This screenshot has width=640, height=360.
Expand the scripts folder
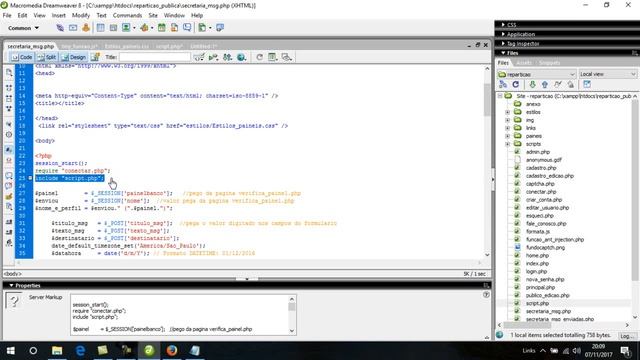coord(507,144)
